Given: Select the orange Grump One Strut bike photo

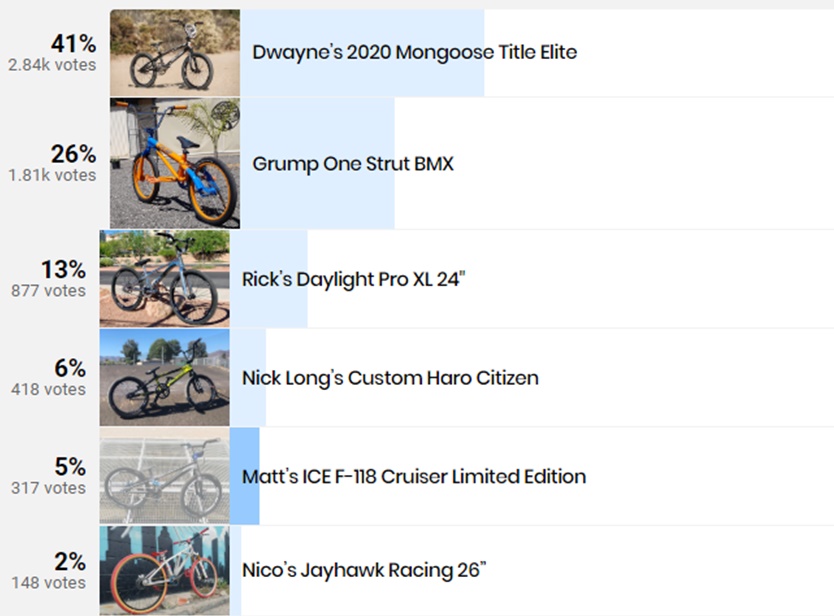Looking at the screenshot, I should [x=175, y=163].
